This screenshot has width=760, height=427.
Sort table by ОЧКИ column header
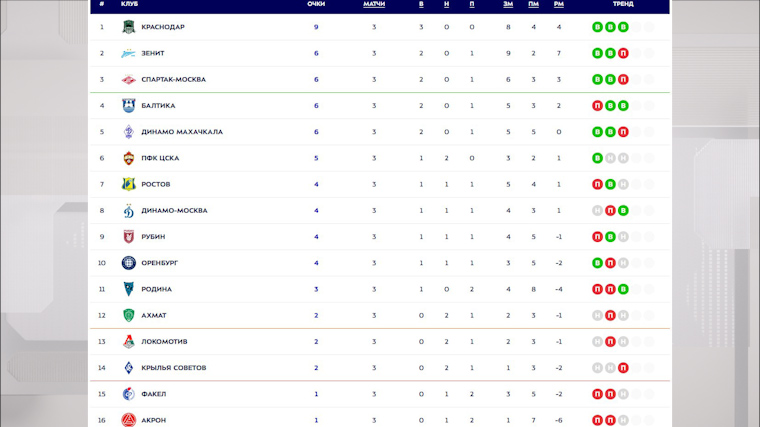[316, 4]
